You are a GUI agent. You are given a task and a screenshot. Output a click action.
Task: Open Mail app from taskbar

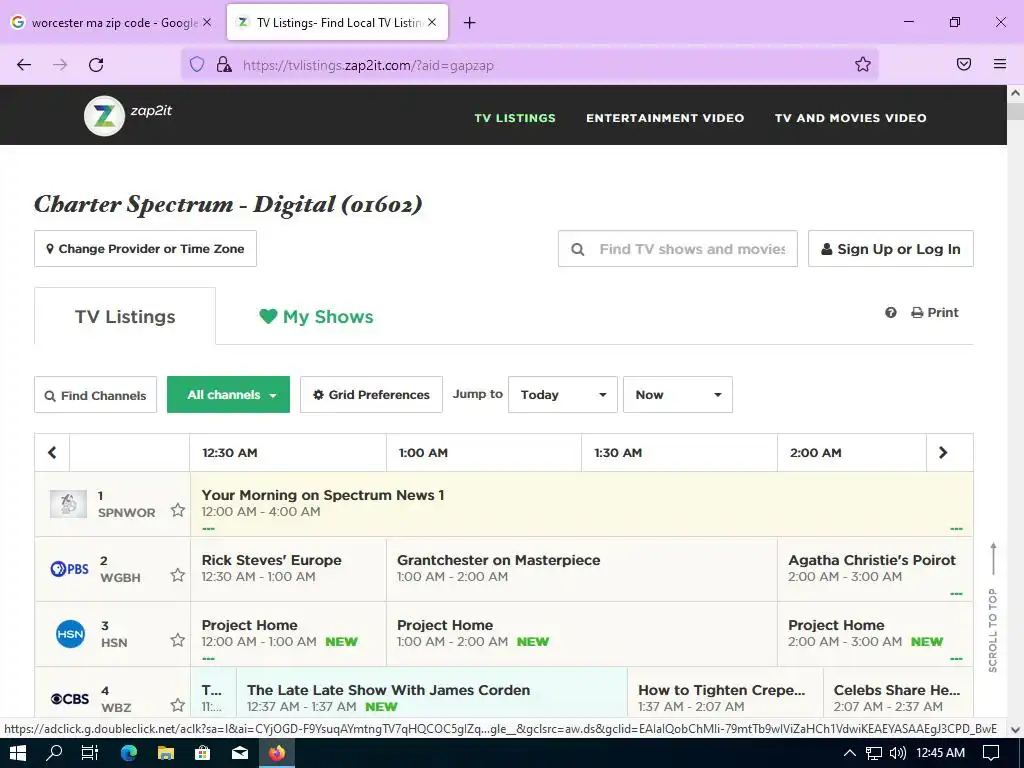click(240, 753)
